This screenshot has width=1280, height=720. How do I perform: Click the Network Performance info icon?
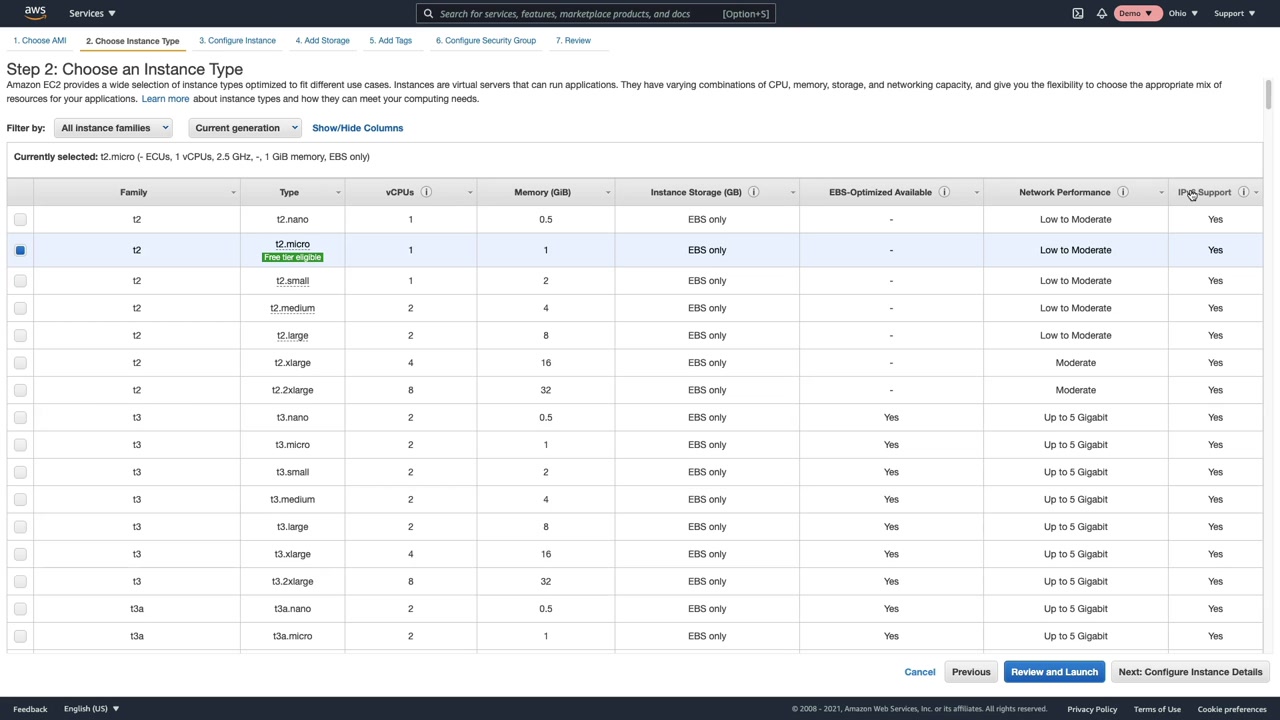point(1123,192)
